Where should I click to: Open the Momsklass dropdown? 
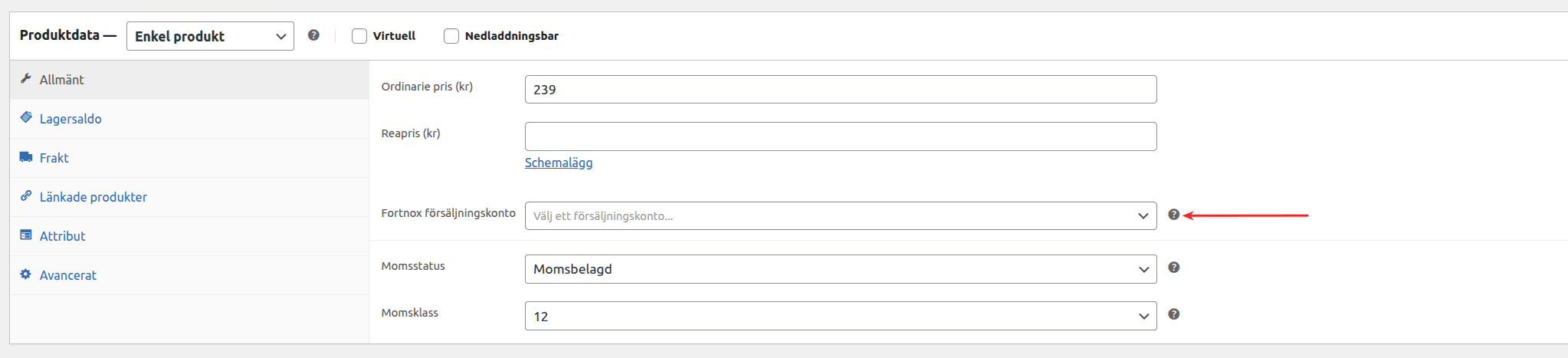[840, 316]
